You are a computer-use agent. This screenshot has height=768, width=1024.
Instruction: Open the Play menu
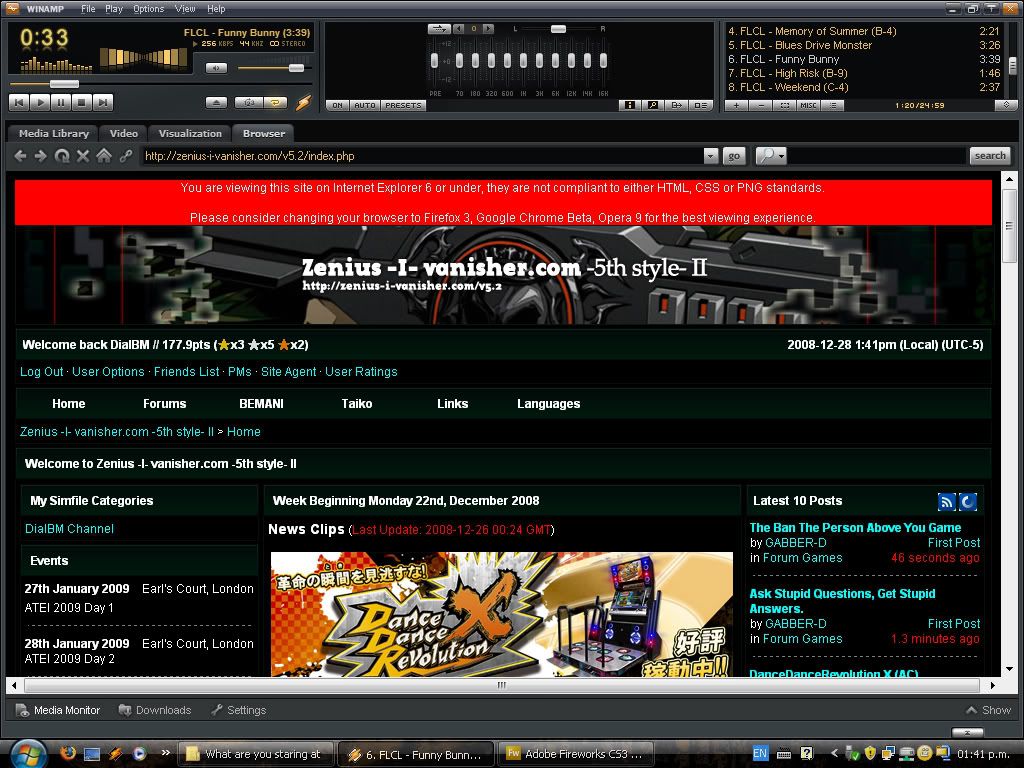114,9
